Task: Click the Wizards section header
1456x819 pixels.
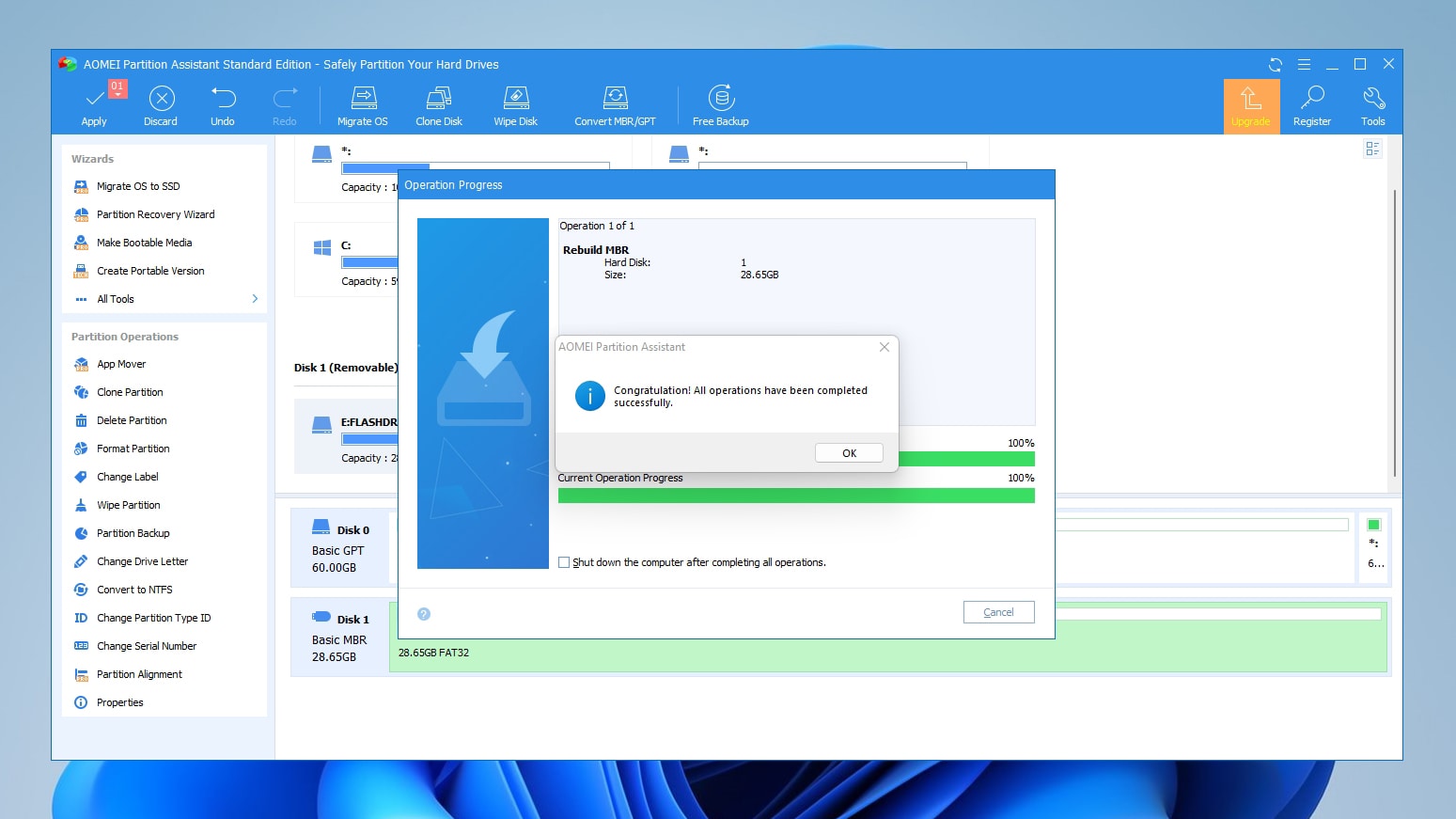Action: pyautogui.click(x=92, y=159)
